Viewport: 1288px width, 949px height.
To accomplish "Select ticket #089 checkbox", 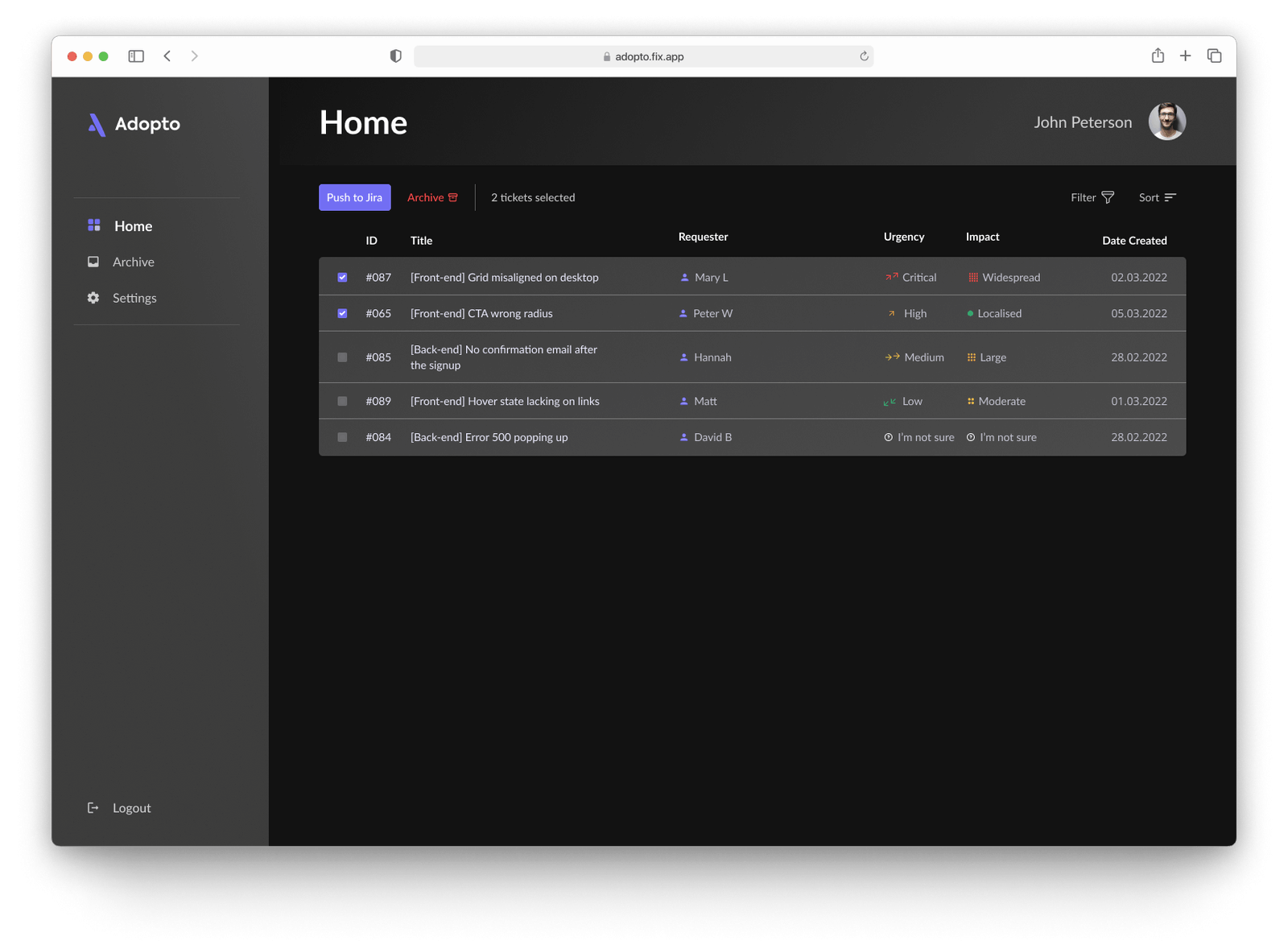I will pos(342,401).
